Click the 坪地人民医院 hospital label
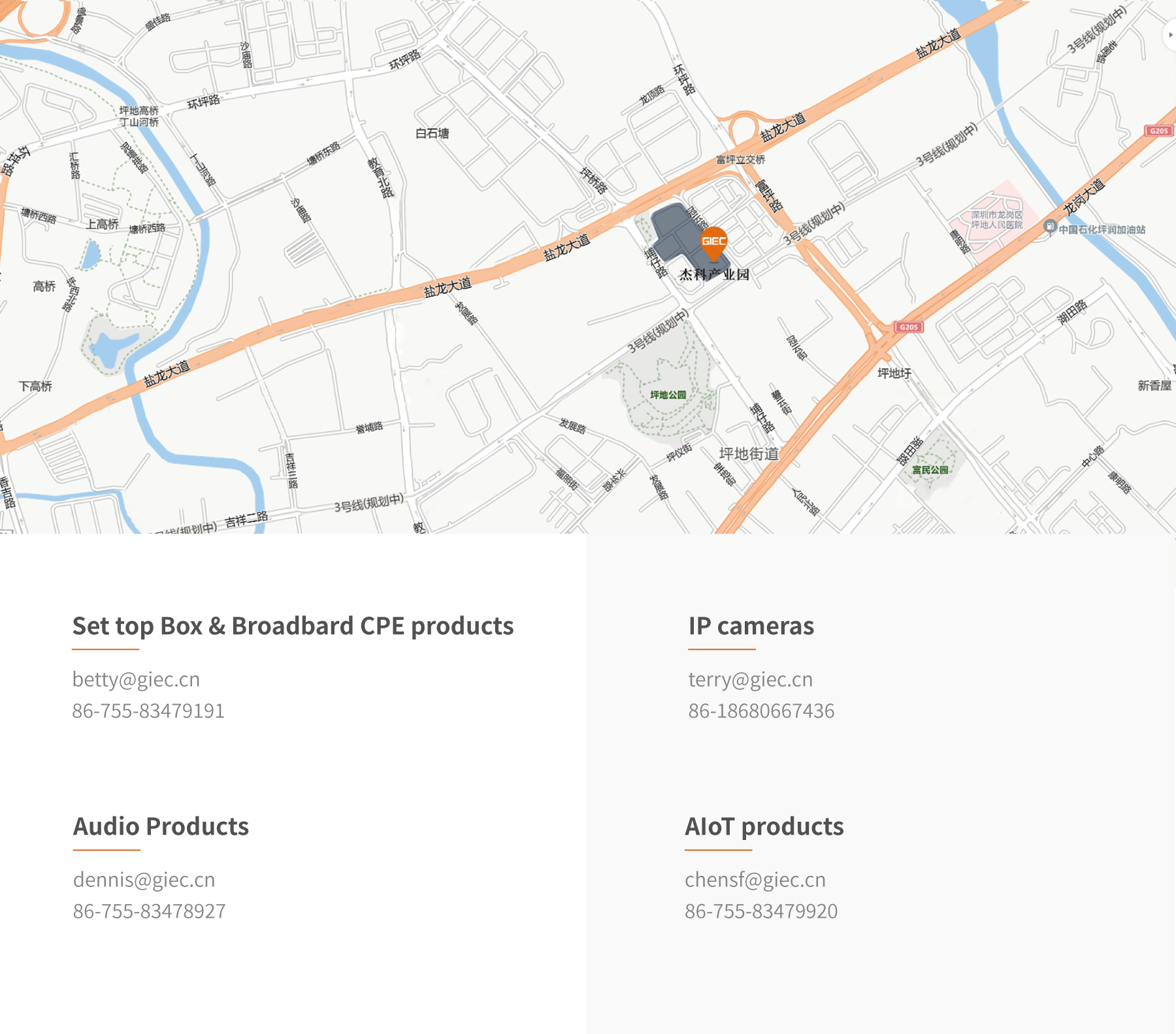 (x=996, y=220)
